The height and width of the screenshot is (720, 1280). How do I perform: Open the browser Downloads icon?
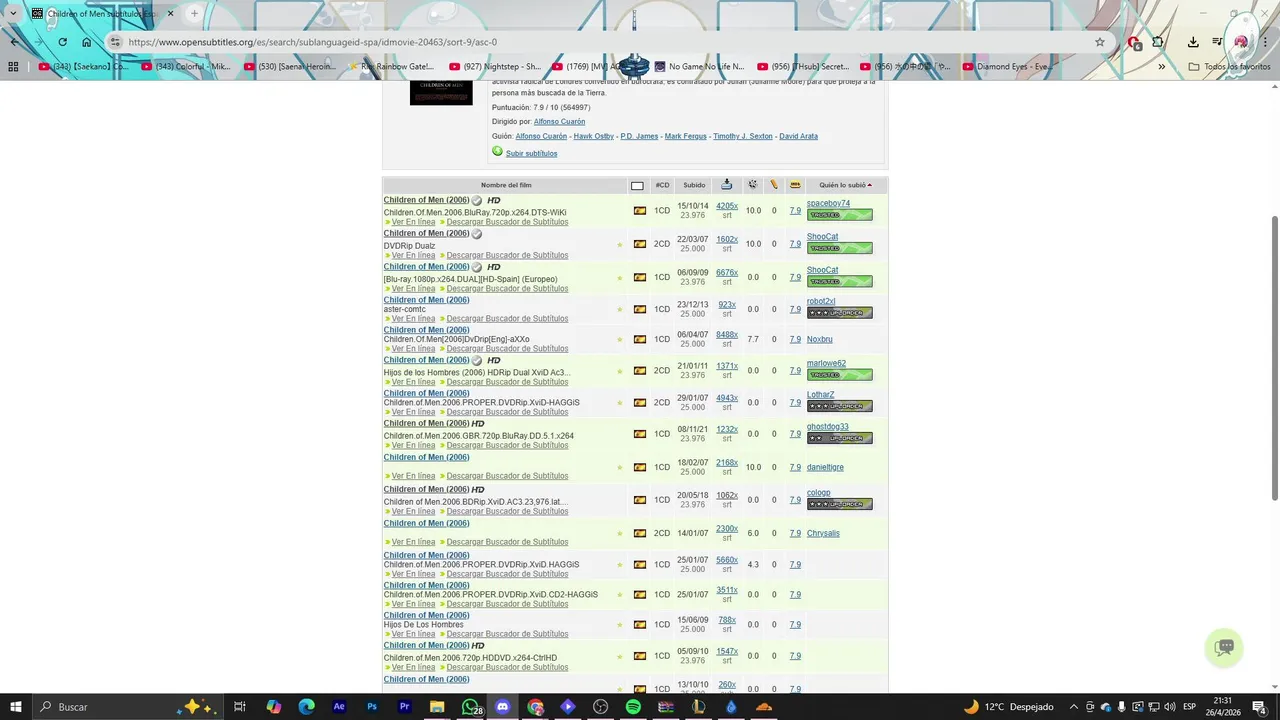[x=1193, y=42]
